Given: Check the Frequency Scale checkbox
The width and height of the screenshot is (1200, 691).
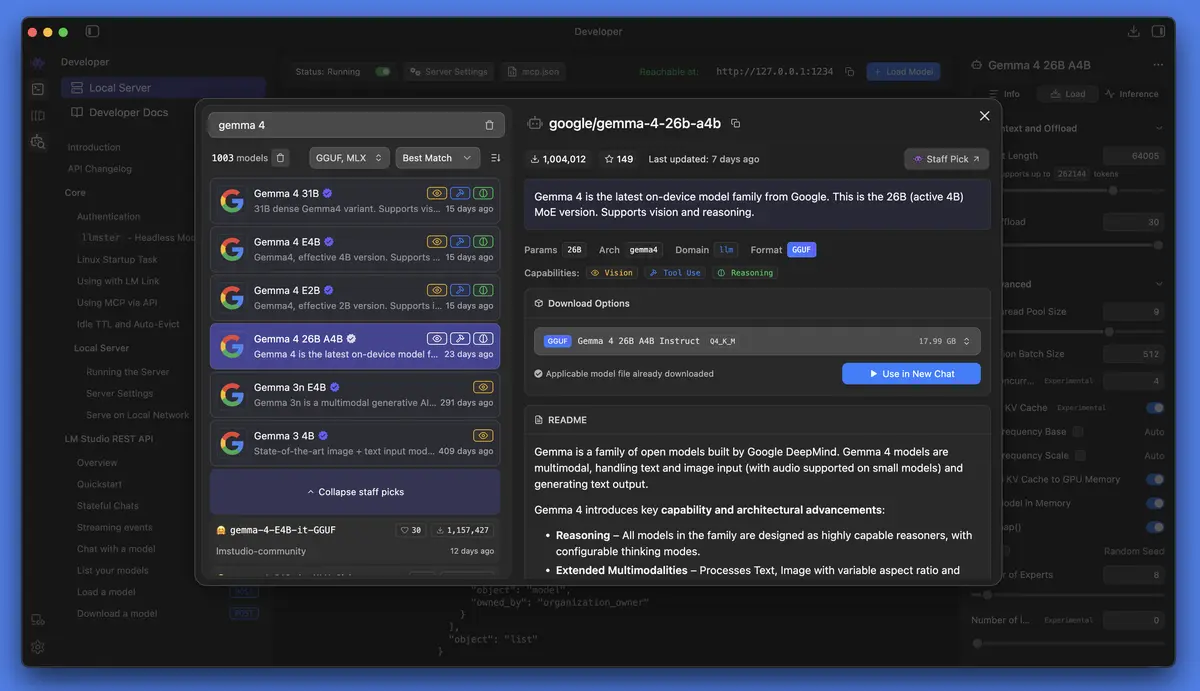Looking at the screenshot, I should click(x=1081, y=455).
